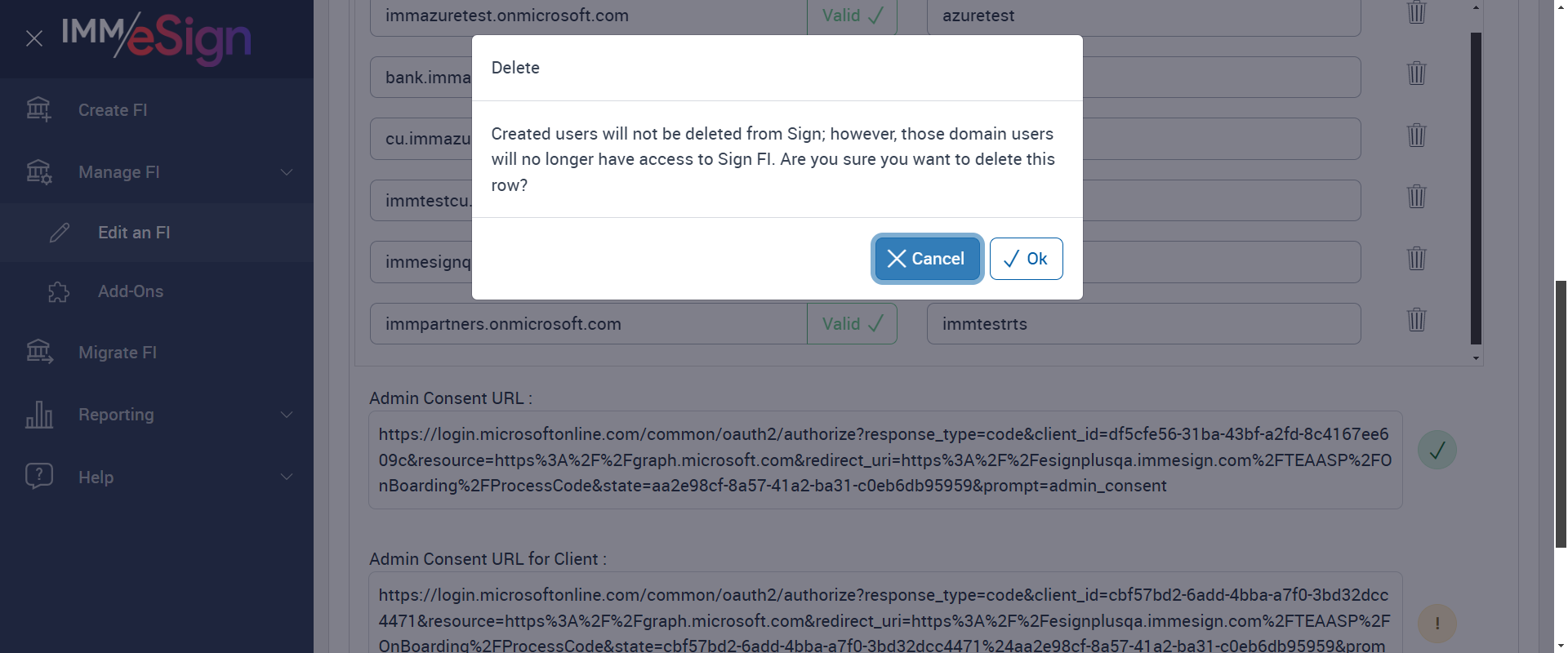
Task: Click the immpartners.onmicrosoft.com domain field
Action: point(588,324)
